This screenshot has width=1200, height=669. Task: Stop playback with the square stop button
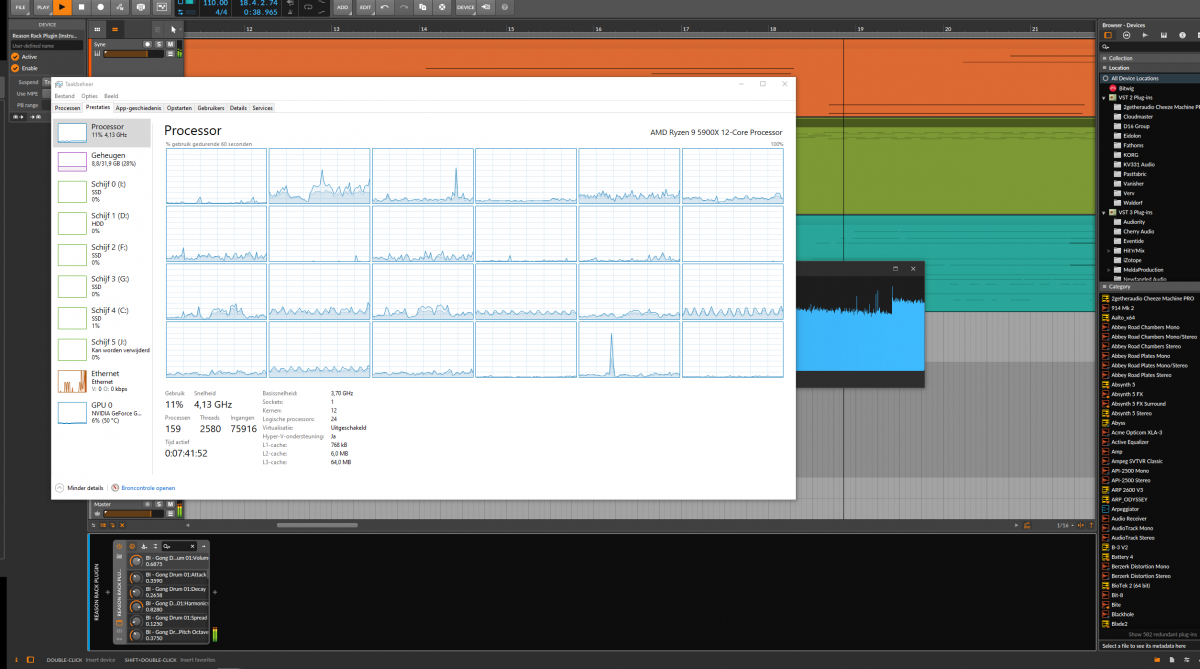pyautogui.click(x=81, y=7)
